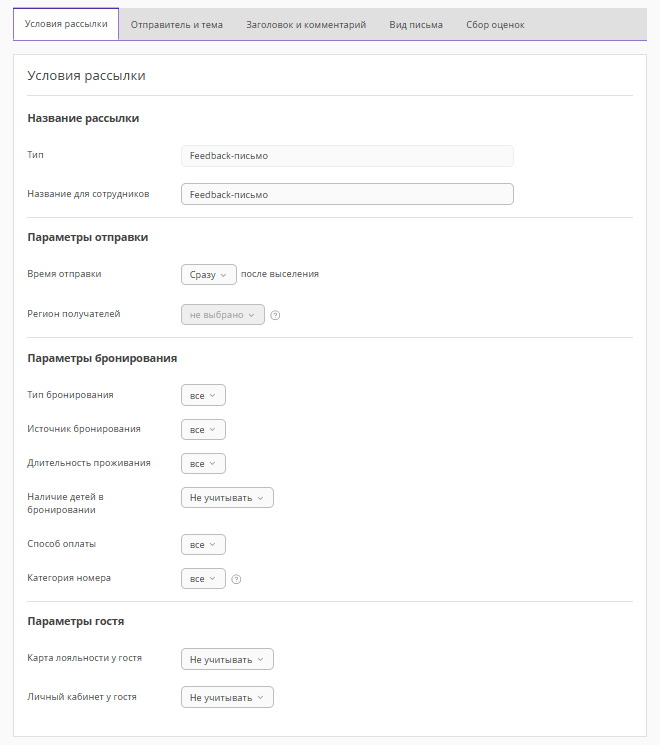
Task: Switch to the Условия рассылки tab
Action: click(x=66, y=24)
